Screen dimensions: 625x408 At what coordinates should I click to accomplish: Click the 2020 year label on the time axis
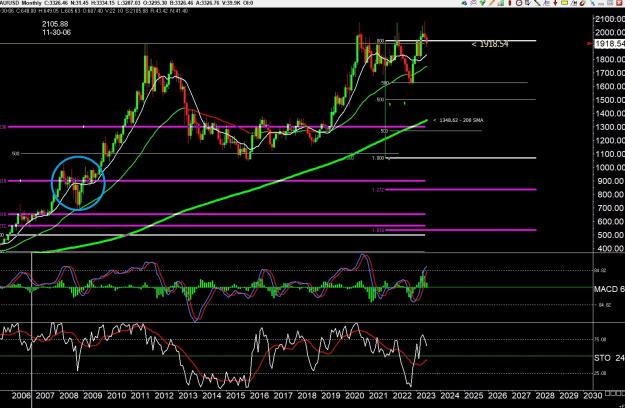point(354,396)
